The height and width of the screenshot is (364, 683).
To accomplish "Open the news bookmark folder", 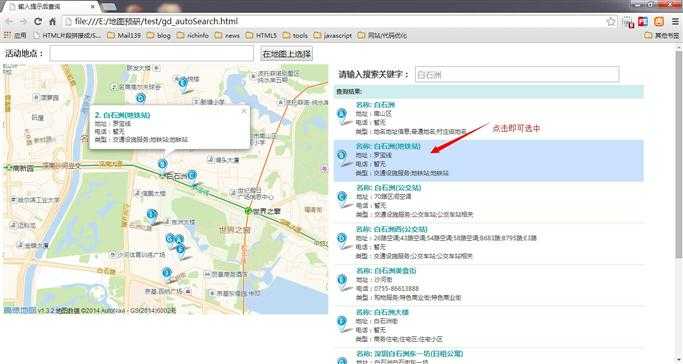I will pos(227,35).
